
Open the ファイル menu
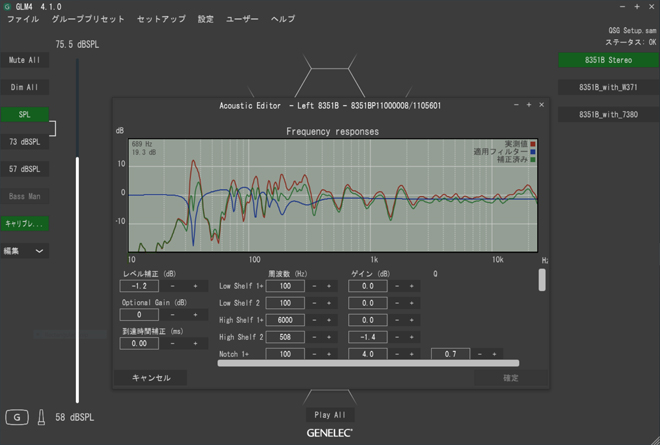(x=23, y=19)
